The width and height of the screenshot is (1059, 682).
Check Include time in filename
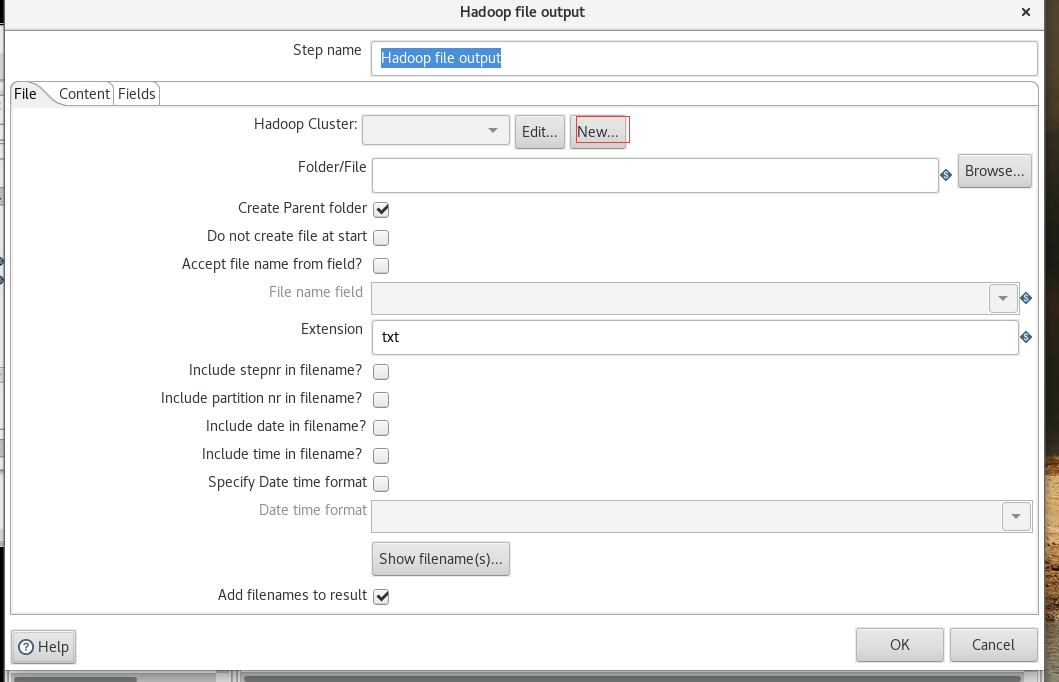[381, 456]
